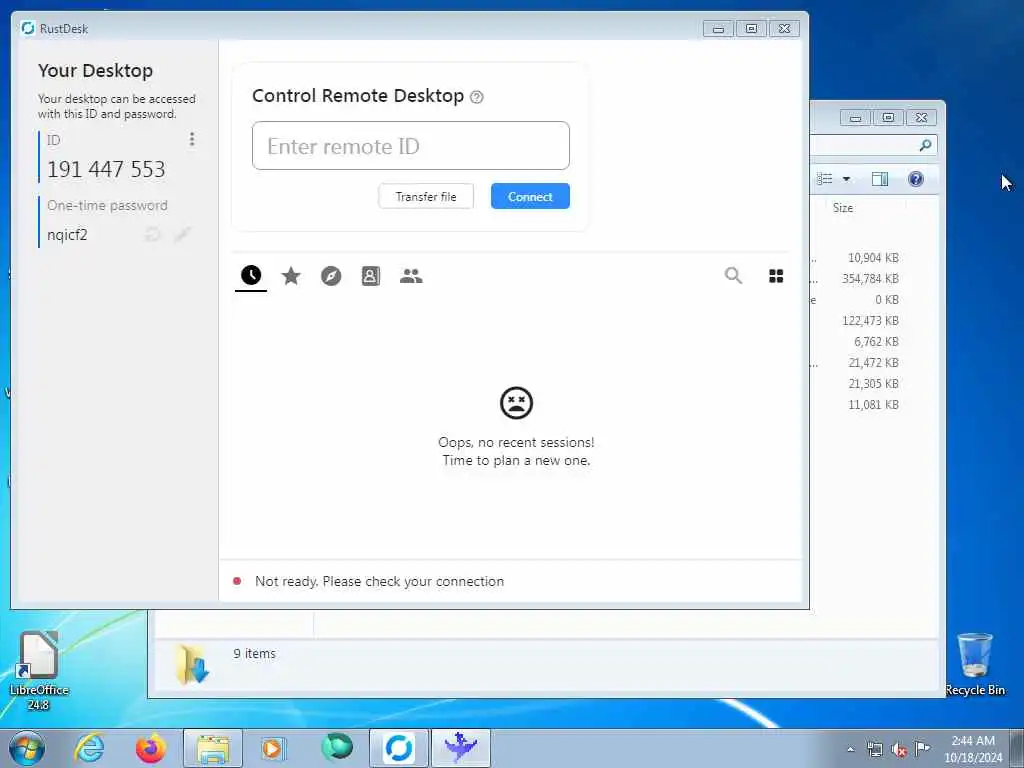1024x768 pixels.
Task: Click the network tray icon
Action: point(874,749)
